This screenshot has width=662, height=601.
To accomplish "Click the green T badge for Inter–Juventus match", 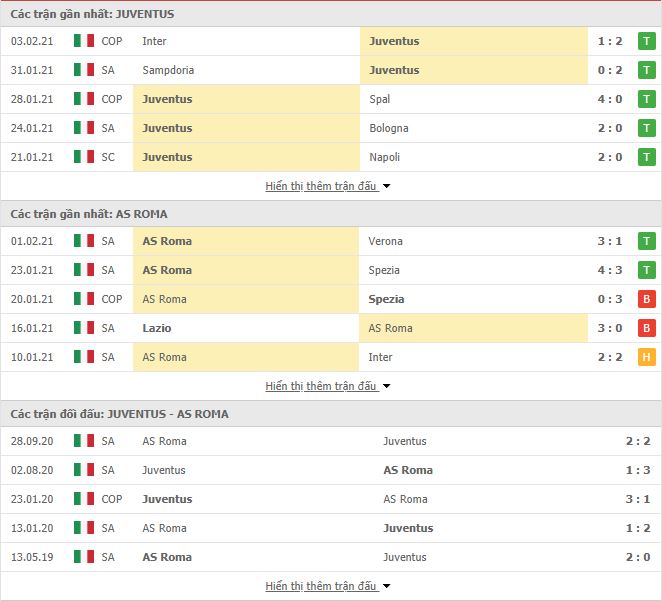I will [646, 41].
